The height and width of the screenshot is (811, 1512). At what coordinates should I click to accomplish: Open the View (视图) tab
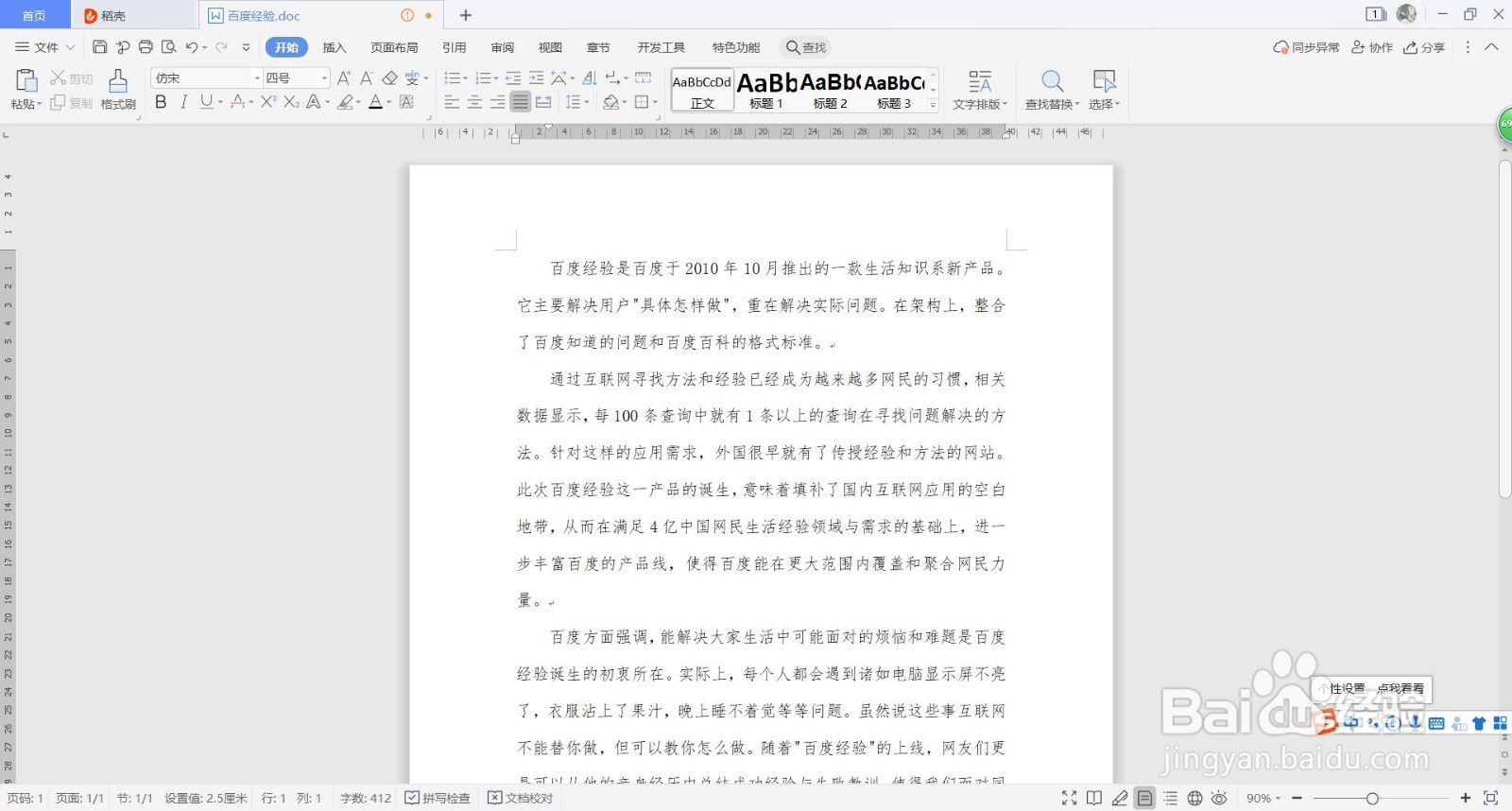pos(550,47)
